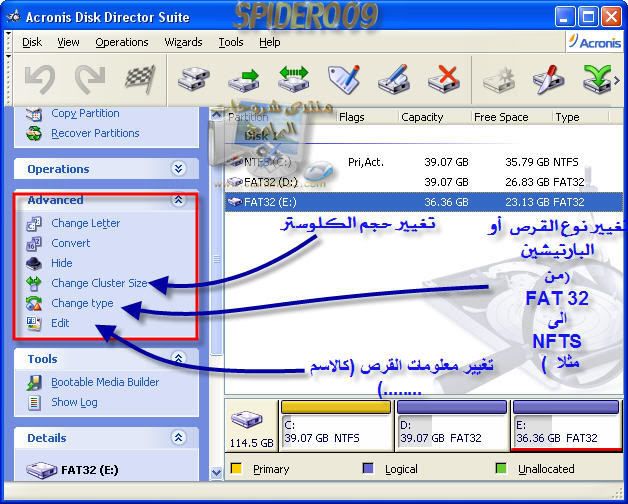Screen dimensions: 628x504
Task: Select the E: 36.36 GB FAT32 block
Action: 566,425
